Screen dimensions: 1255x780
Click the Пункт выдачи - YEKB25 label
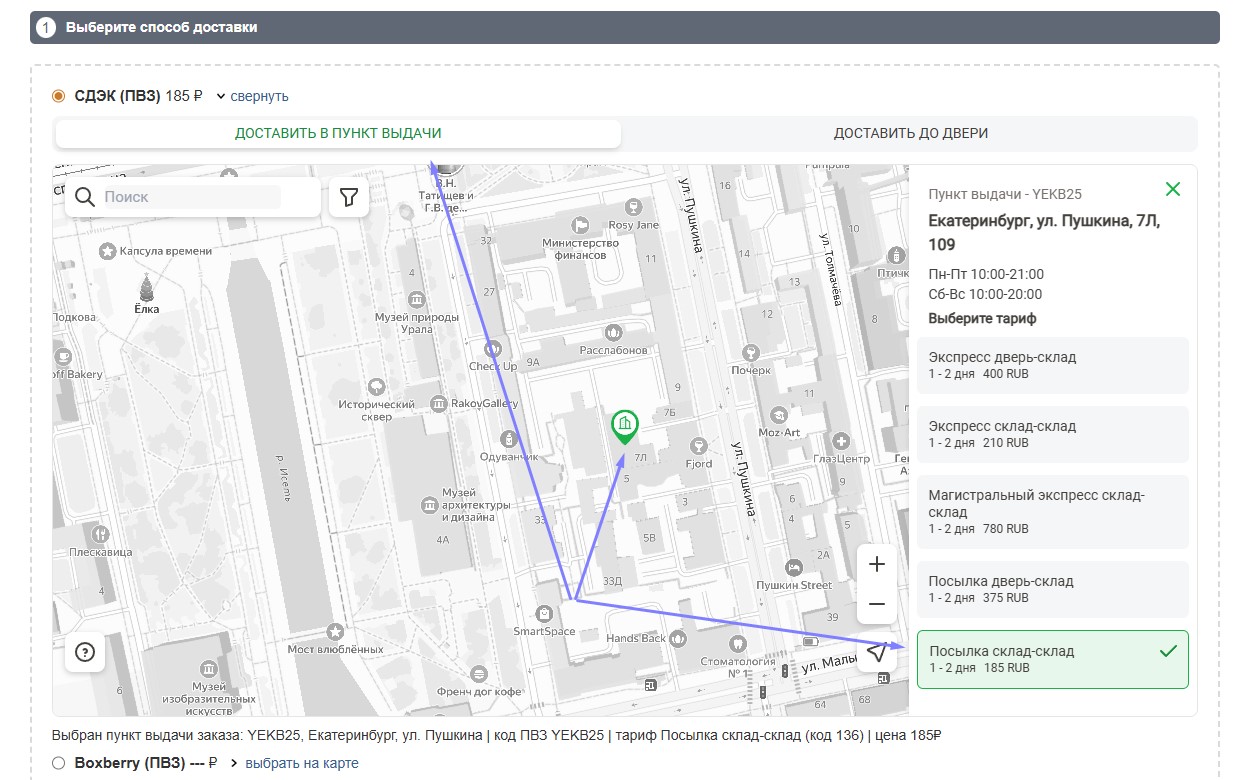[1005, 194]
